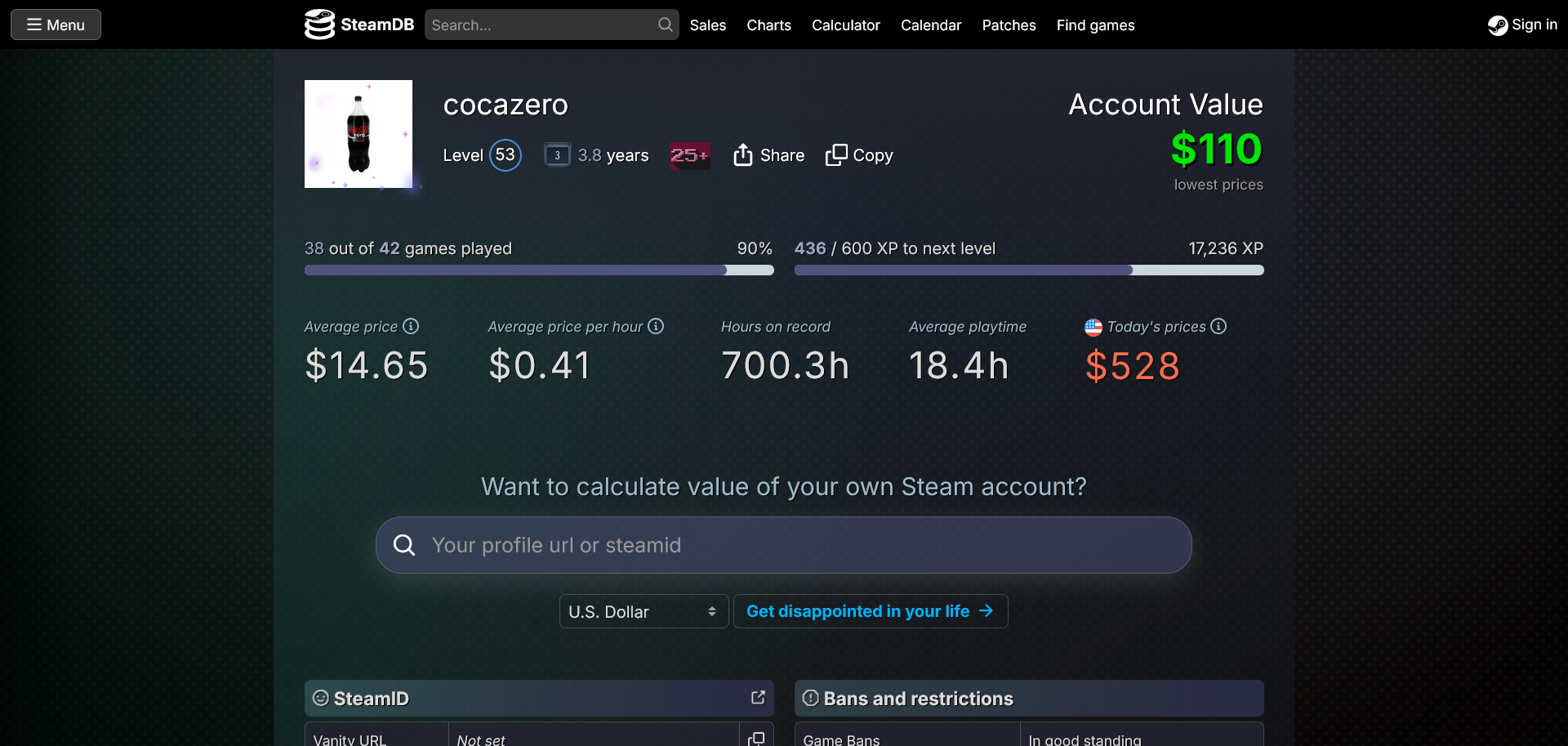The width and height of the screenshot is (1568, 746).
Task: Open SteamID external link icon
Action: pos(758,697)
